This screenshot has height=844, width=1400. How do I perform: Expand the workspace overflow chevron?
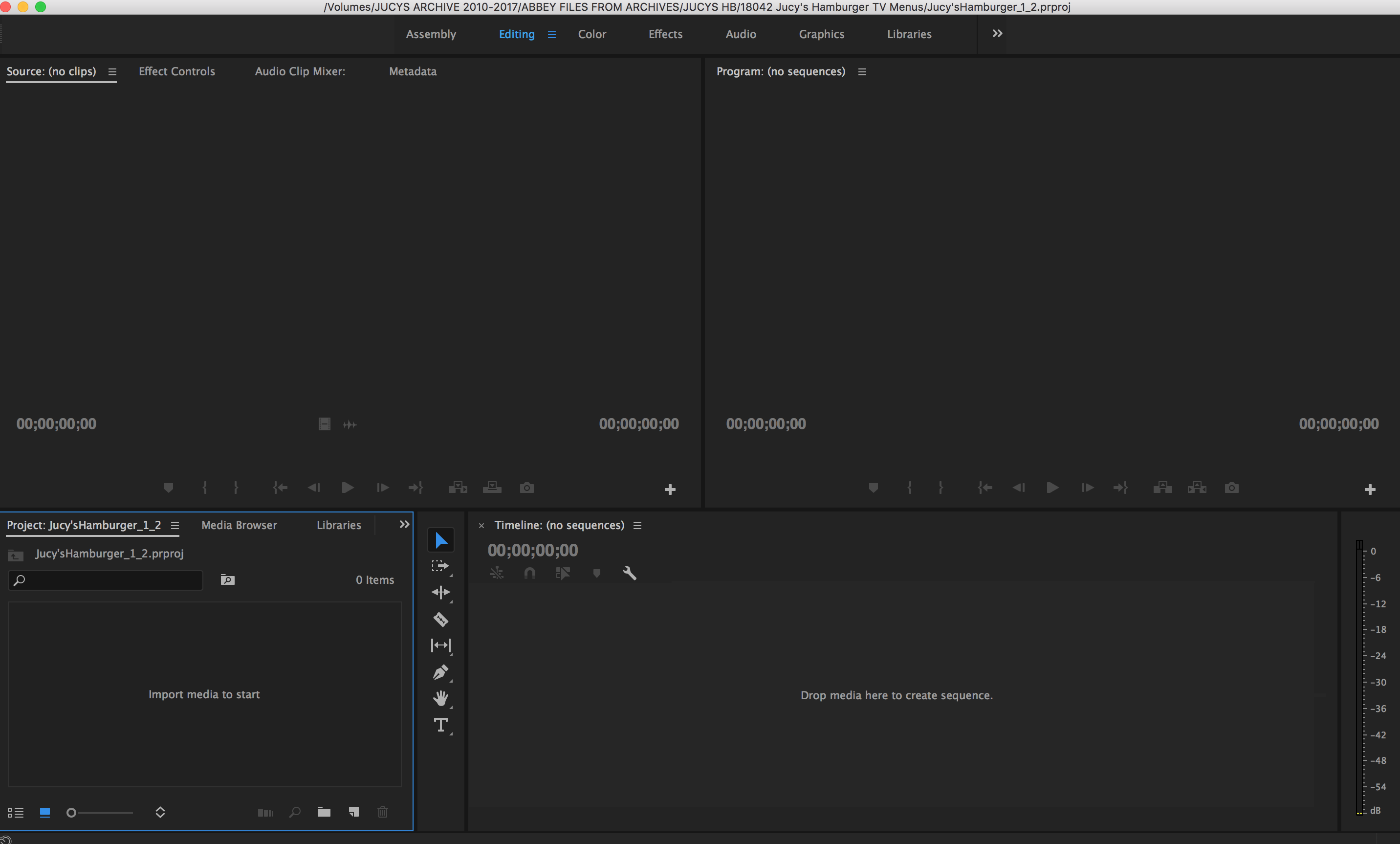(997, 33)
